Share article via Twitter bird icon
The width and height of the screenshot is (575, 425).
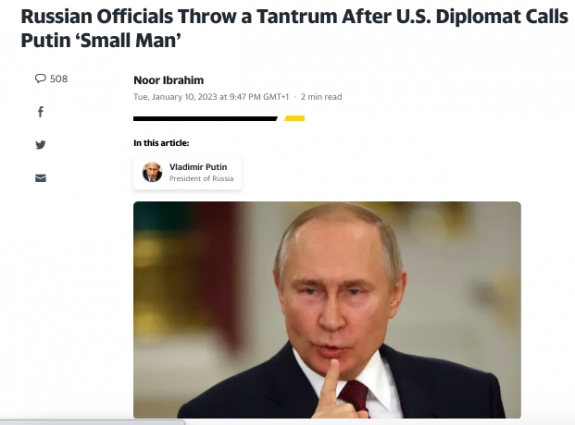click(41, 145)
